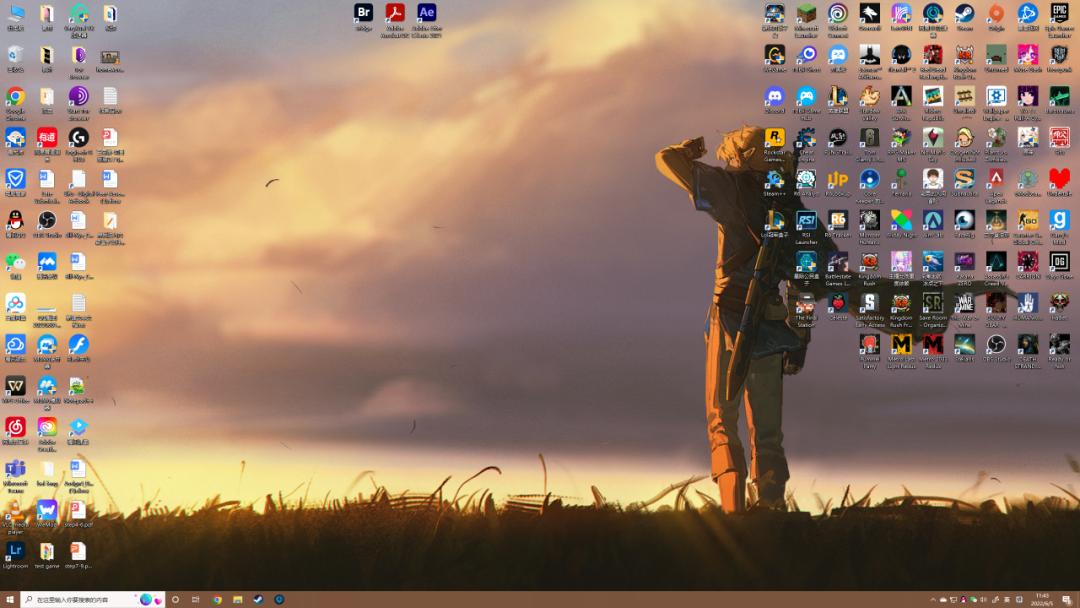
Task: Select the Lightroom desktop icon
Action: point(15,551)
